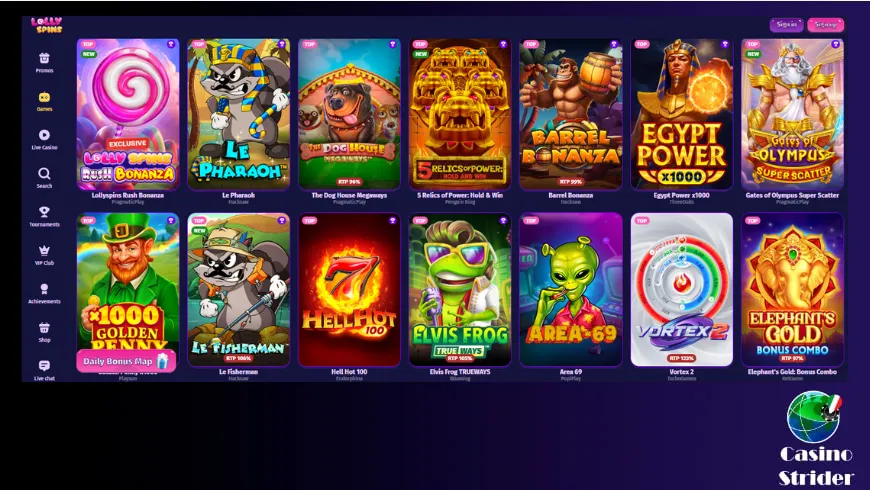
Task: Open the Le Pharaoh game thumbnail
Action: coord(239,114)
